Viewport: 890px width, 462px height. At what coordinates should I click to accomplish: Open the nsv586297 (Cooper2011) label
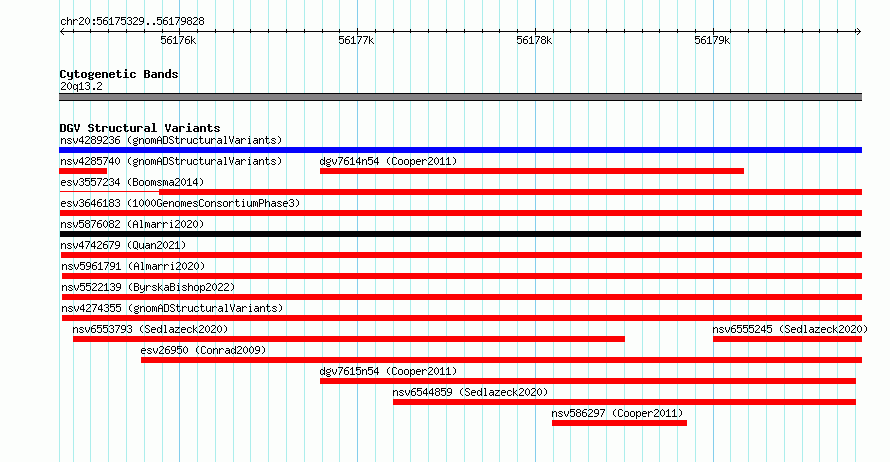coord(617,413)
